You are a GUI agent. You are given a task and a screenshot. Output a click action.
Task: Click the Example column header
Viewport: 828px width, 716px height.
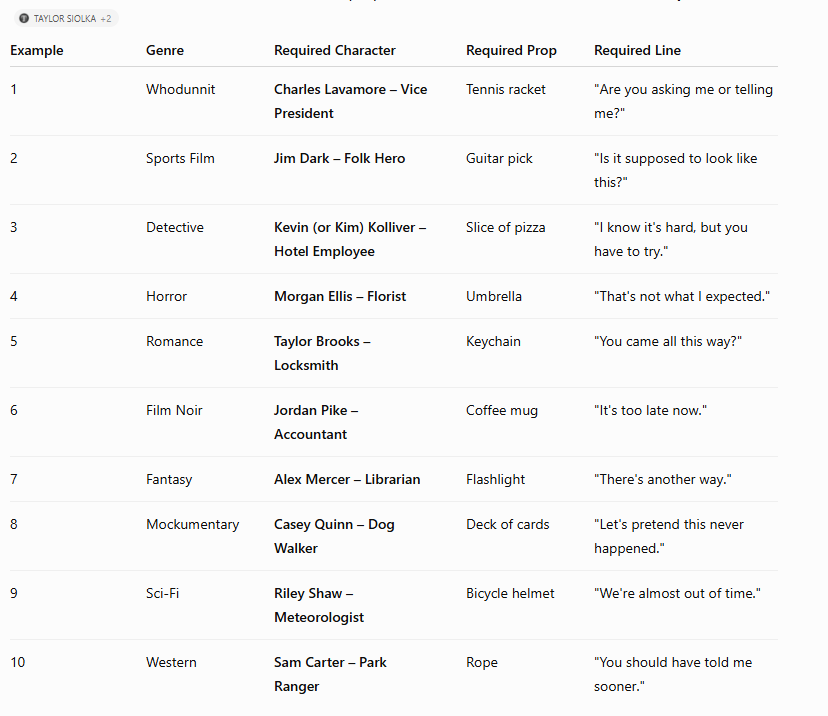[x=37, y=50]
